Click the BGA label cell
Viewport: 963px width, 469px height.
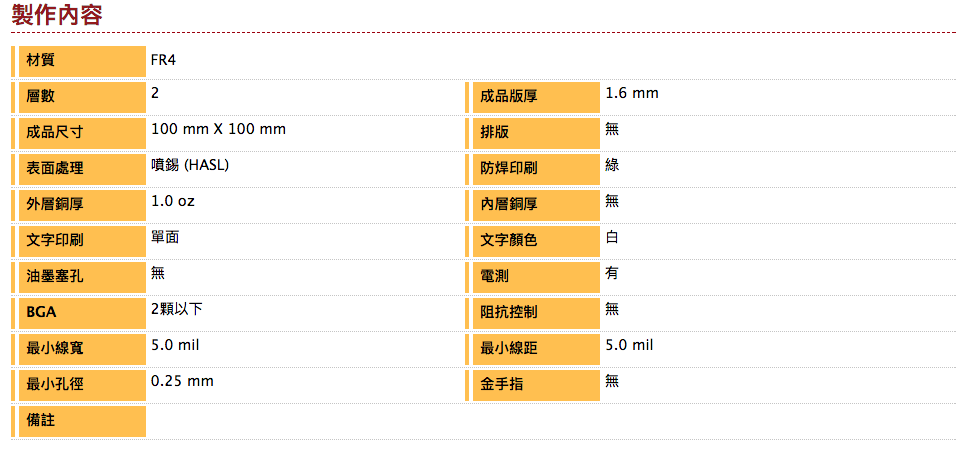pos(82,313)
